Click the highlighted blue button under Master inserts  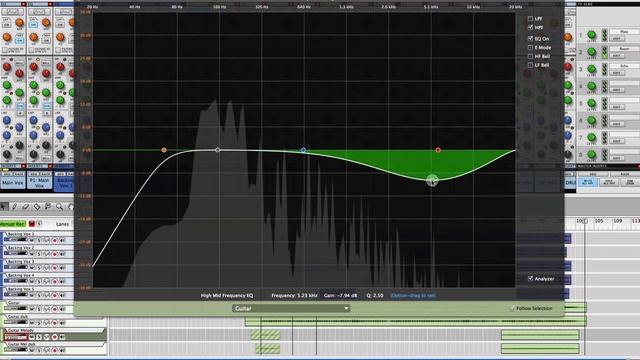pos(588,182)
